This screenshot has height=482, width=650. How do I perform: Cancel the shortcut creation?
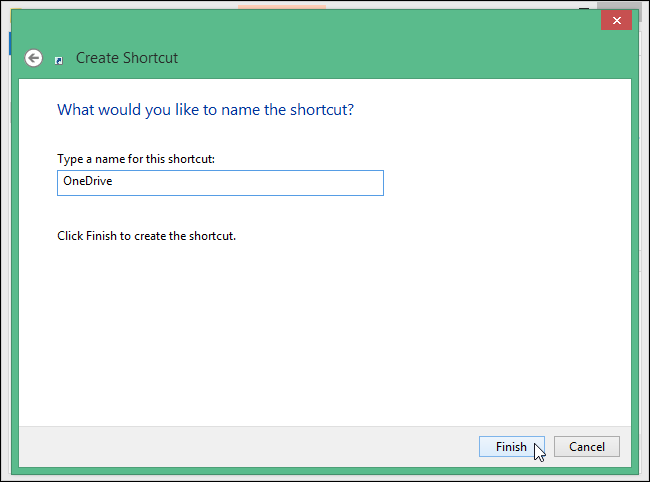587,446
